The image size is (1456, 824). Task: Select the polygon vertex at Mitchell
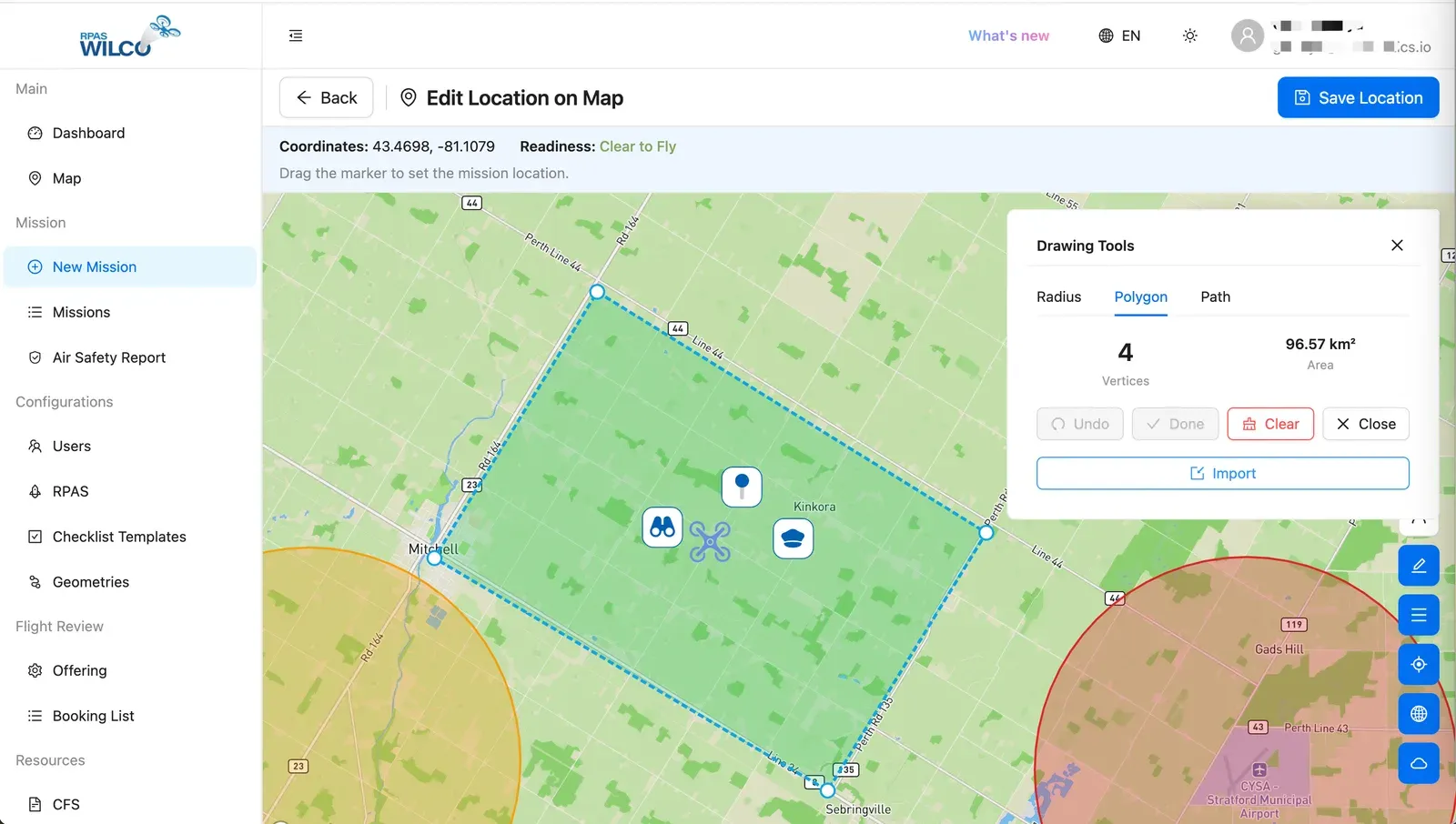click(x=435, y=558)
